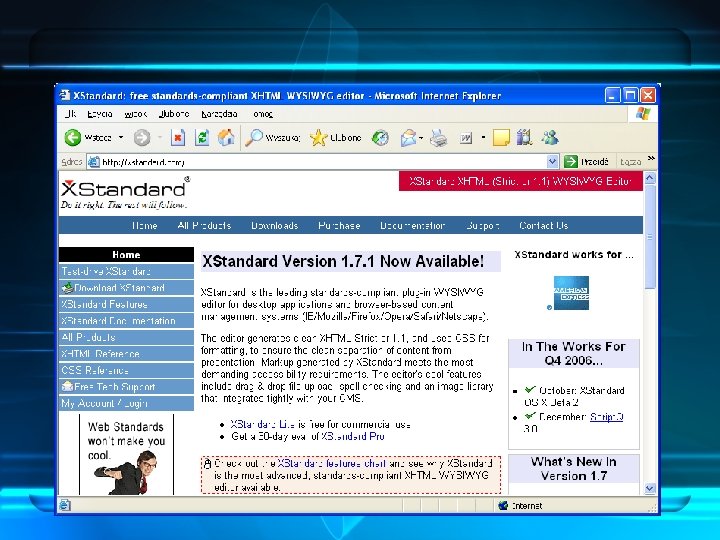Image resolution: width=720 pixels, height=540 pixels.
Task: Open Downloads in the top navigation
Action: coord(274,225)
